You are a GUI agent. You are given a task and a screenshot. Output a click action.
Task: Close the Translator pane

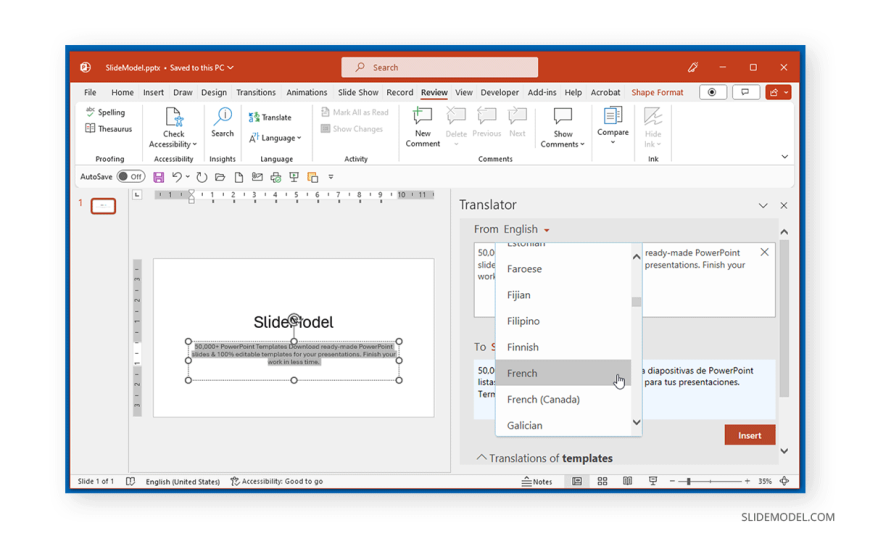pos(784,205)
